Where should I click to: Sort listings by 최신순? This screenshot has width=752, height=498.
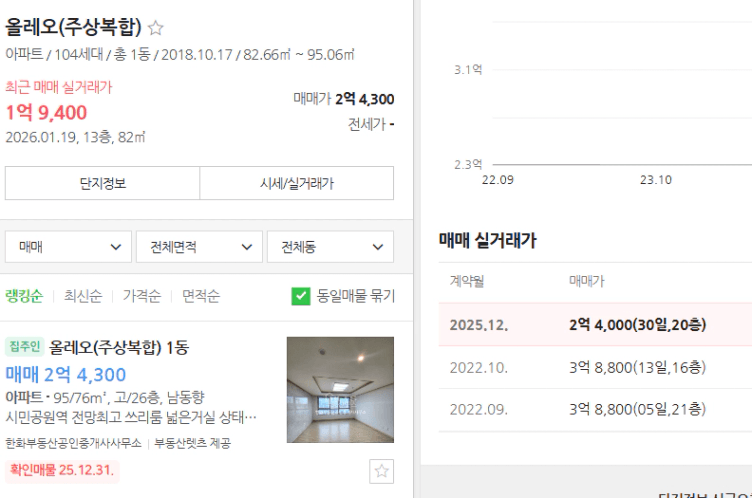[x=83, y=296]
